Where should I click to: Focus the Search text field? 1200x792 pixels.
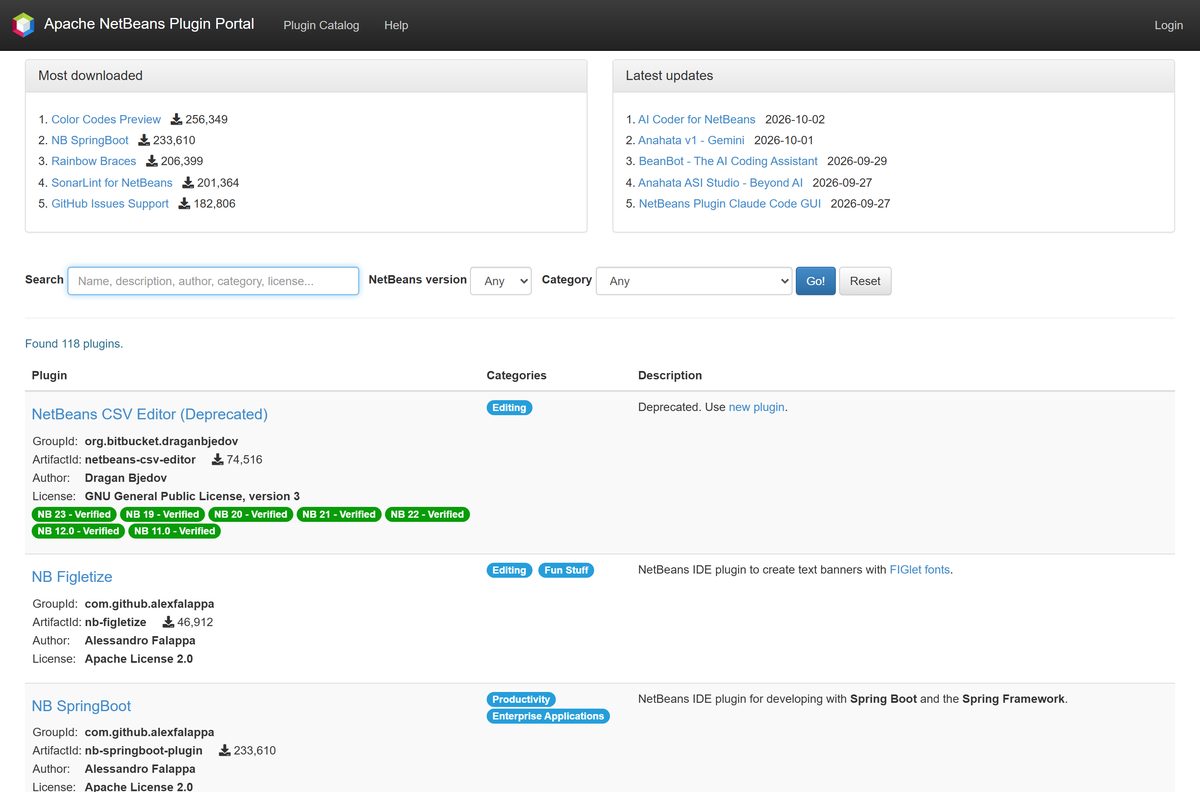click(x=213, y=281)
